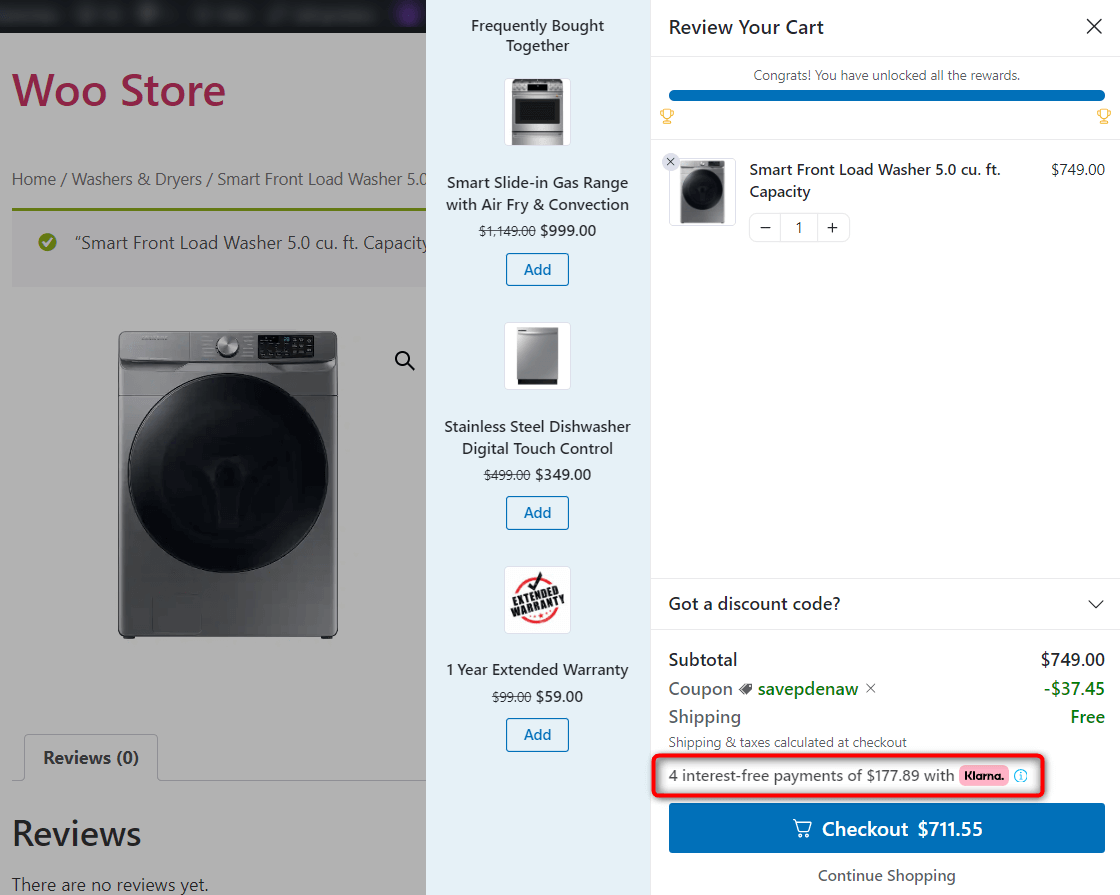Image resolution: width=1120 pixels, height=895 pixels.
Task: Open Washers & Dryers breadcrumb category
Action: (x=137, y=179)
